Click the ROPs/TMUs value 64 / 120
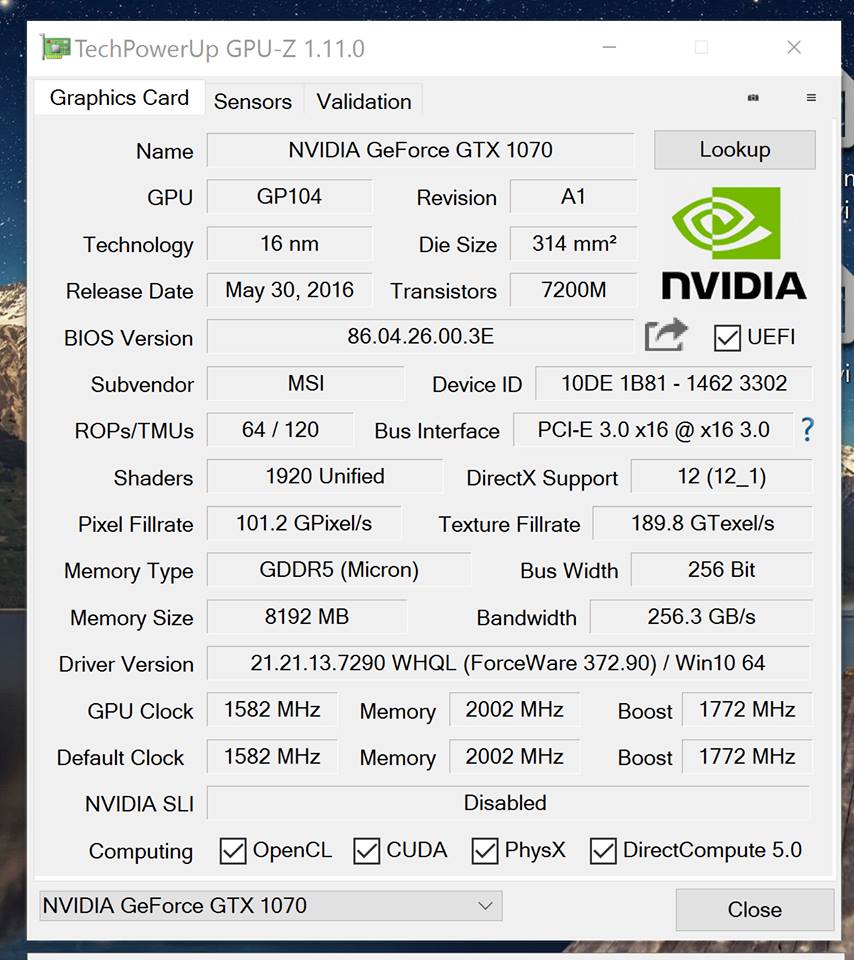This screenshot has width=854, height=960. tap(280, 430)
